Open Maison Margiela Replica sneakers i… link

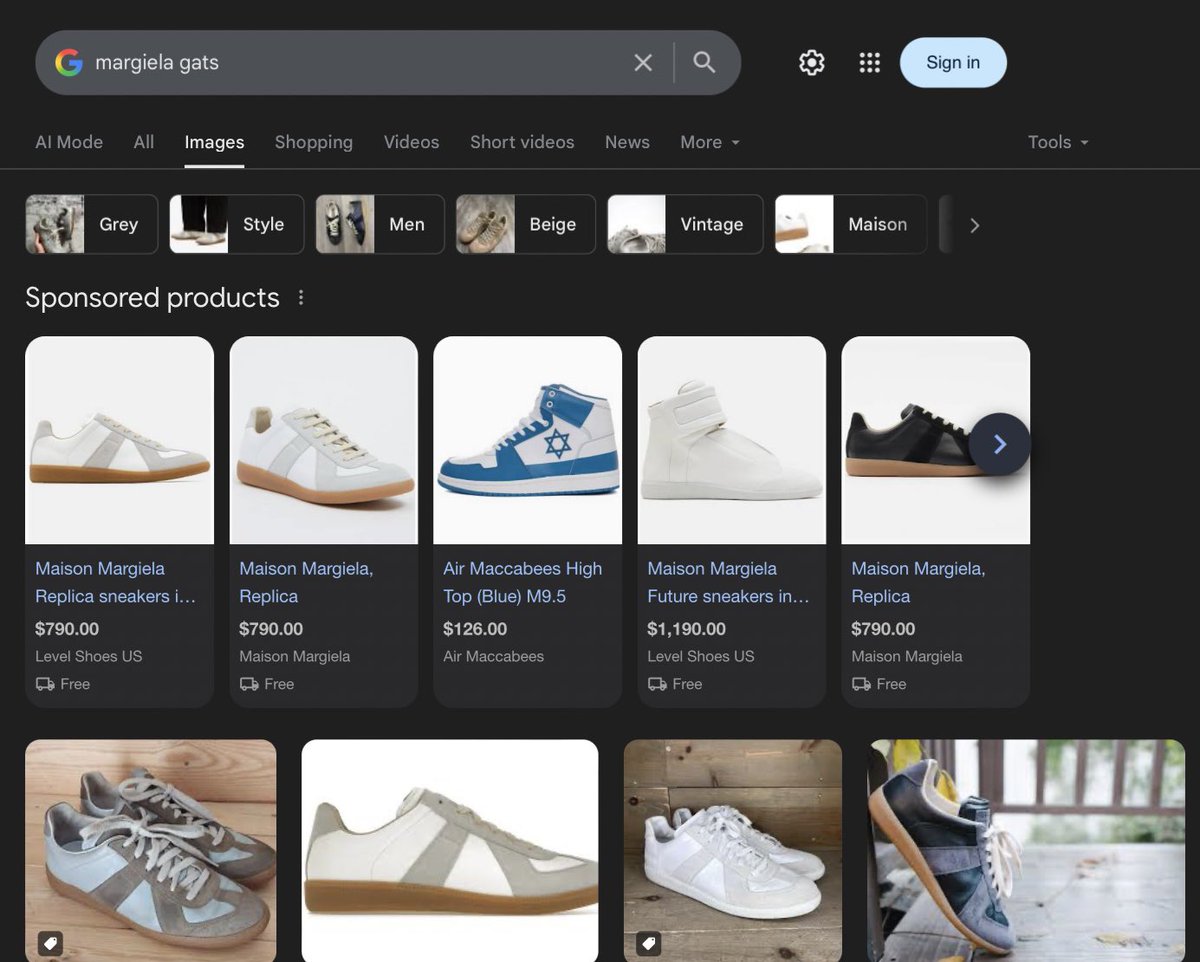tap(115, 582)
